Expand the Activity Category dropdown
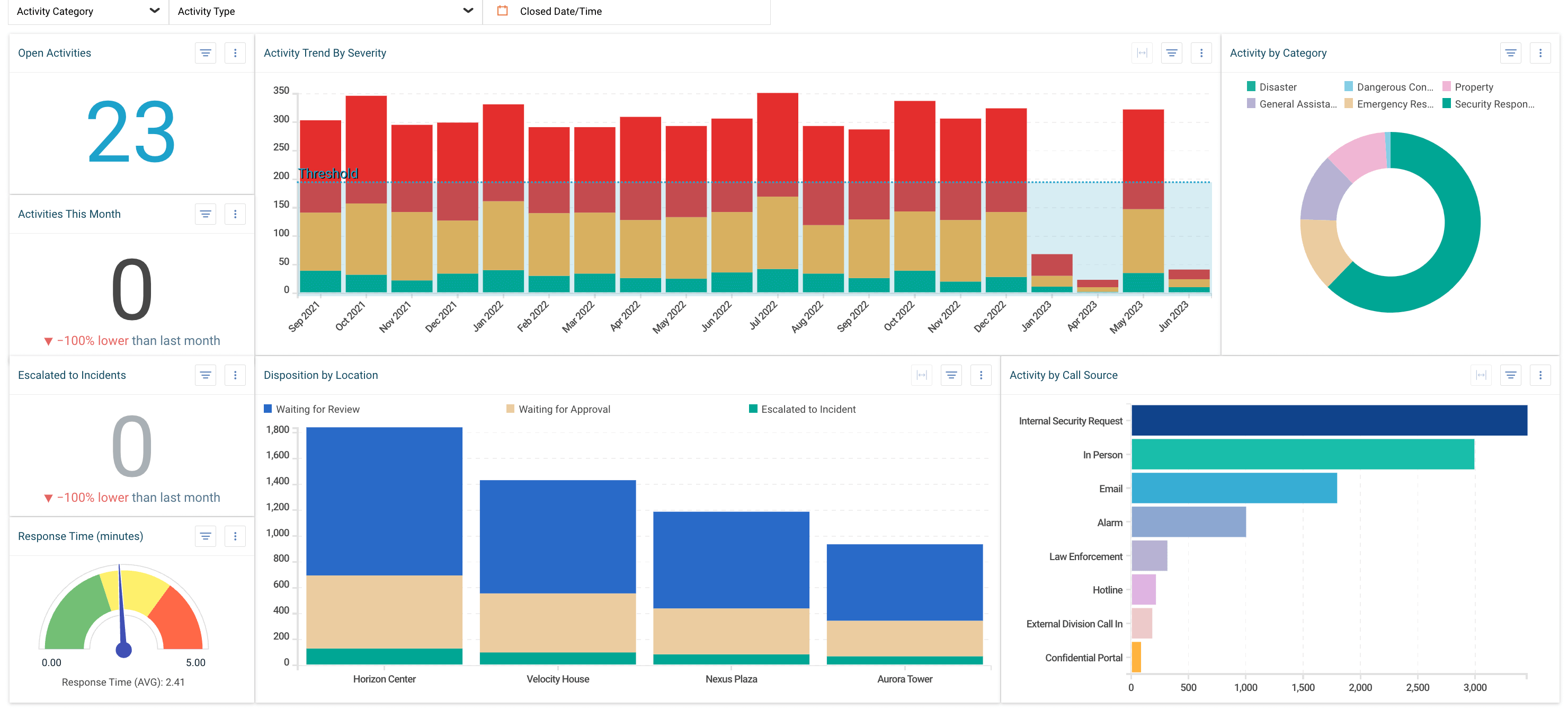 [155, 11]
